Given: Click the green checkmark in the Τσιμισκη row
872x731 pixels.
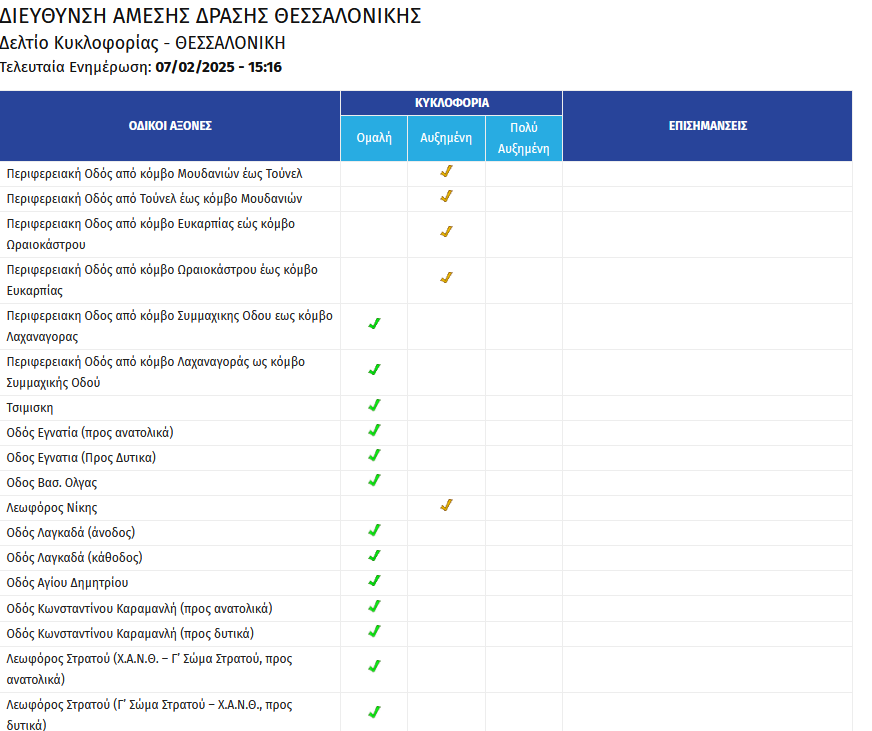Looking at the screenshot, I should pos(374,406).
